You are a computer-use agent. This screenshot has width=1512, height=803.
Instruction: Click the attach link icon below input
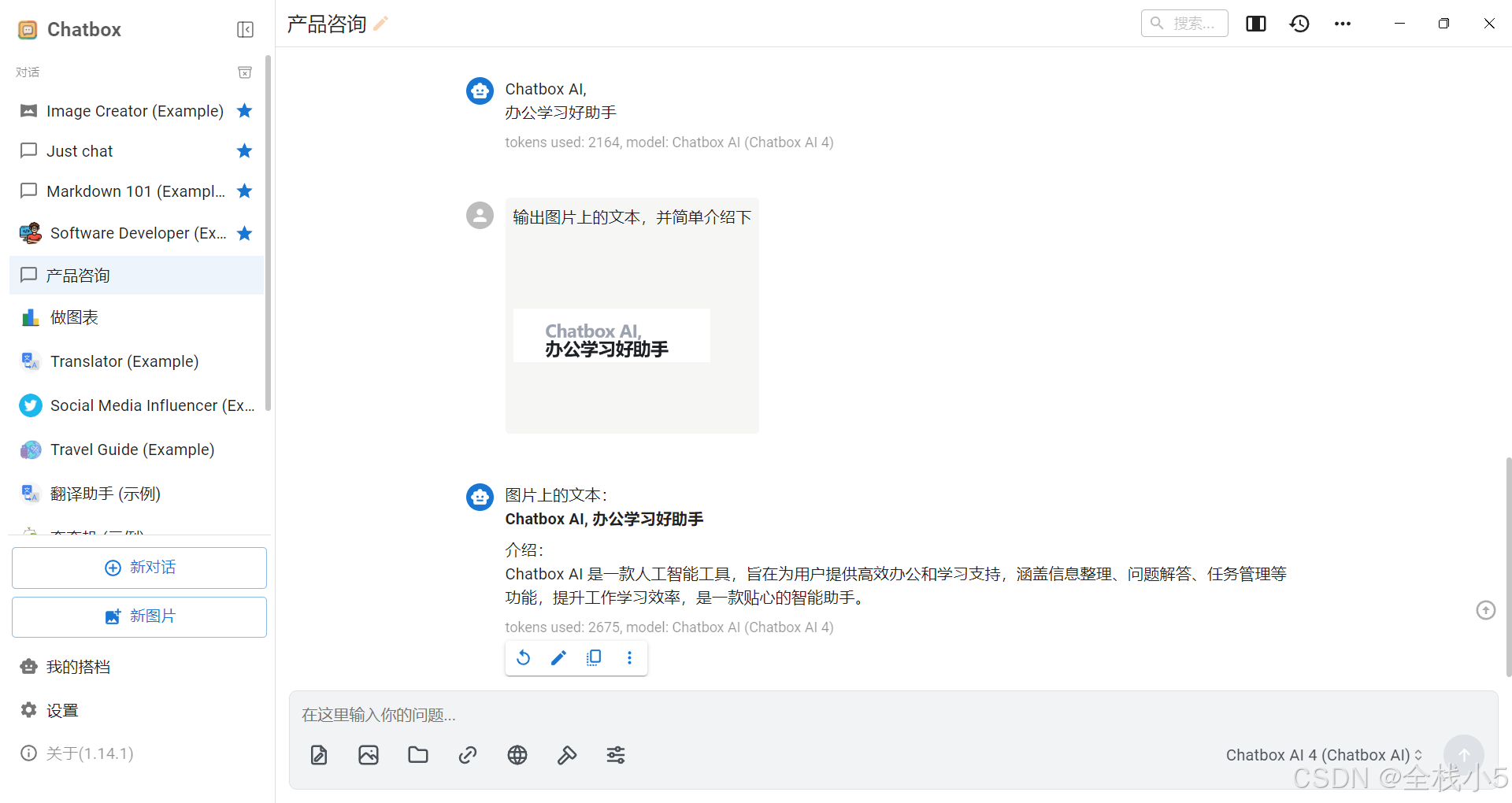(x=468, y=755)
